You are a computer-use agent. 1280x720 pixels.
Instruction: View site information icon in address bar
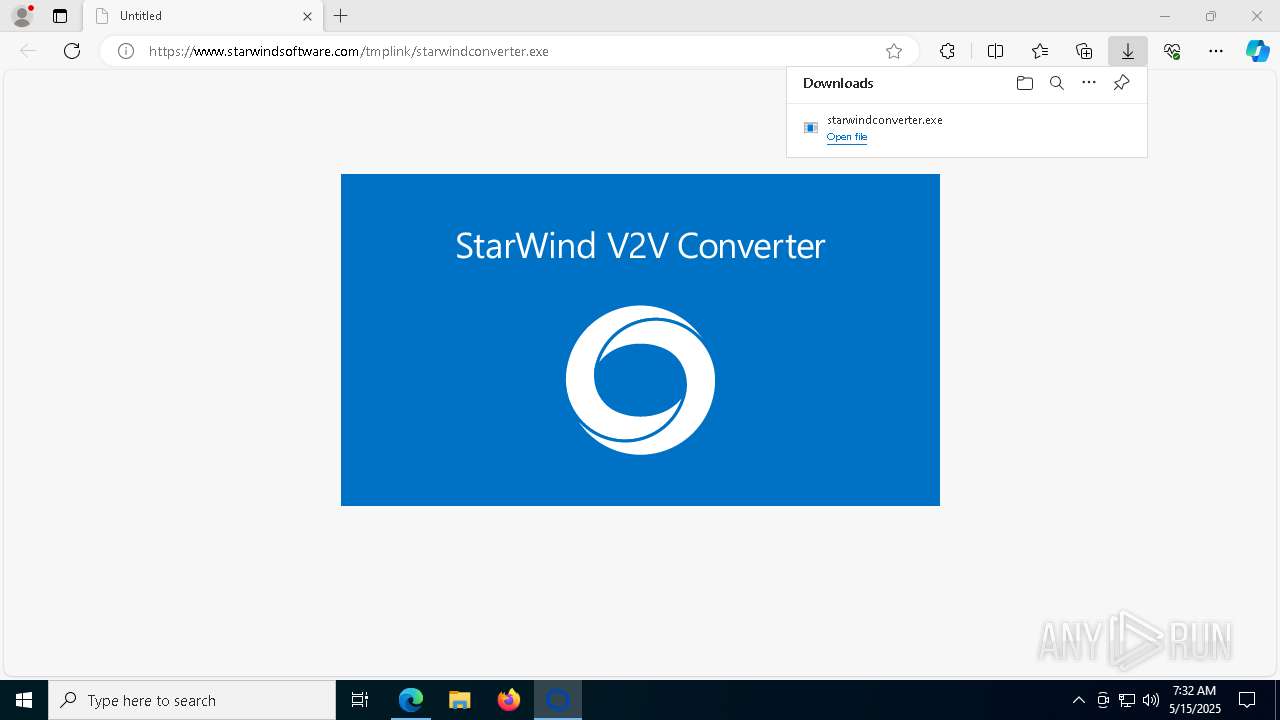[126, 51]
